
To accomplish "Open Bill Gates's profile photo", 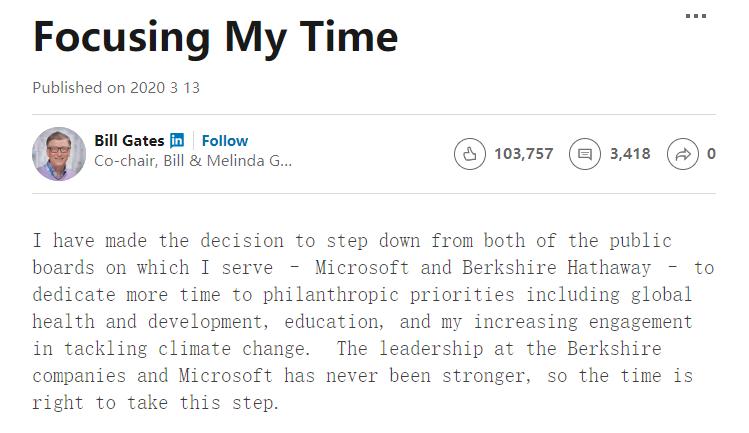I will (59, 154).
